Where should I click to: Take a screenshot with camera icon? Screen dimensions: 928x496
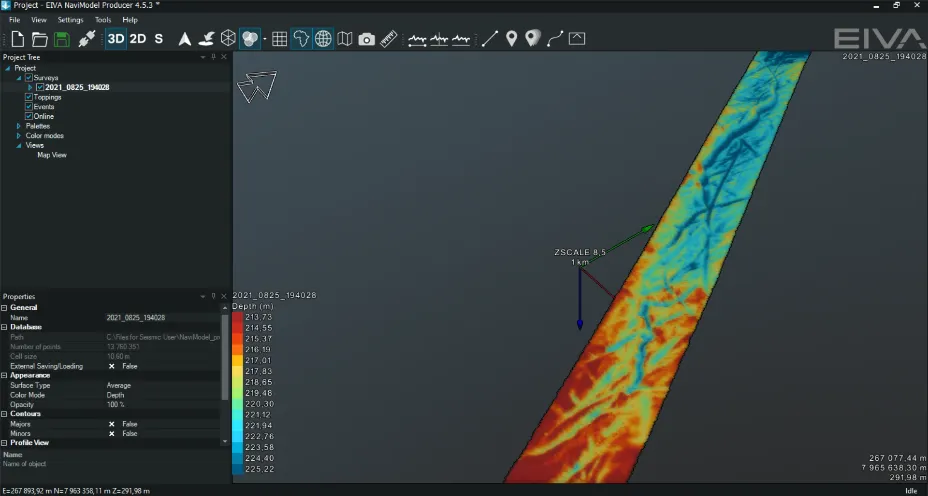(x=367, y=39)
